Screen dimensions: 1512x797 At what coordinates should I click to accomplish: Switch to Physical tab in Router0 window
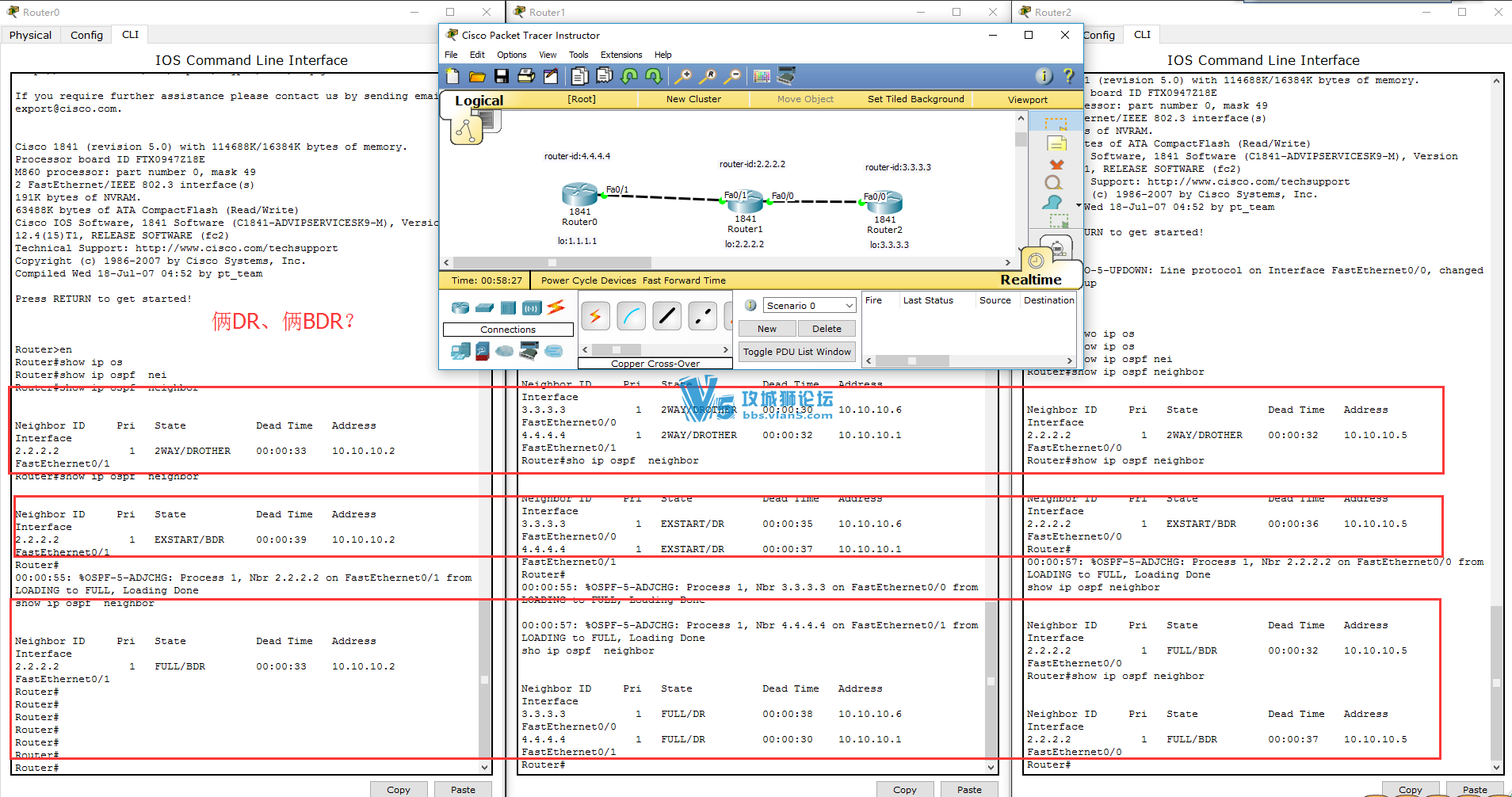pyautogui.click(x=30, y=35)
